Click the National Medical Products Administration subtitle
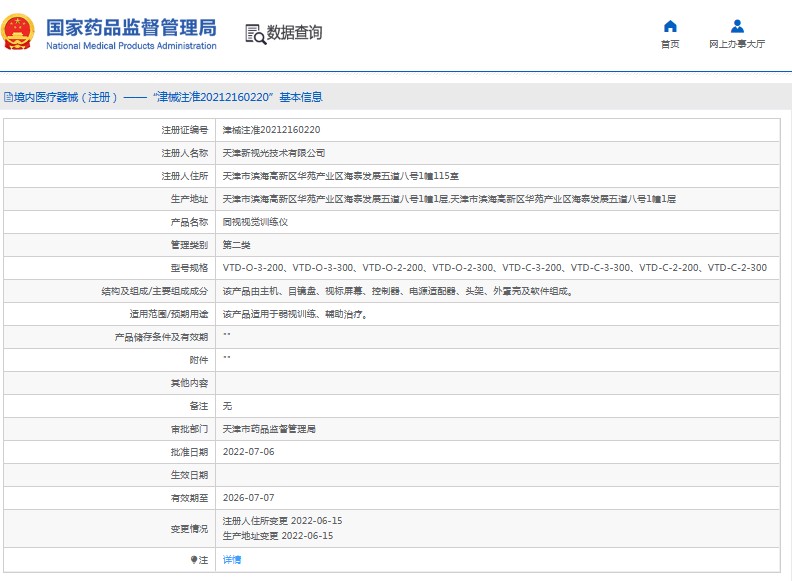Image resolution: width=792 pixels, height=581 pixels. (x=131, y=46)
